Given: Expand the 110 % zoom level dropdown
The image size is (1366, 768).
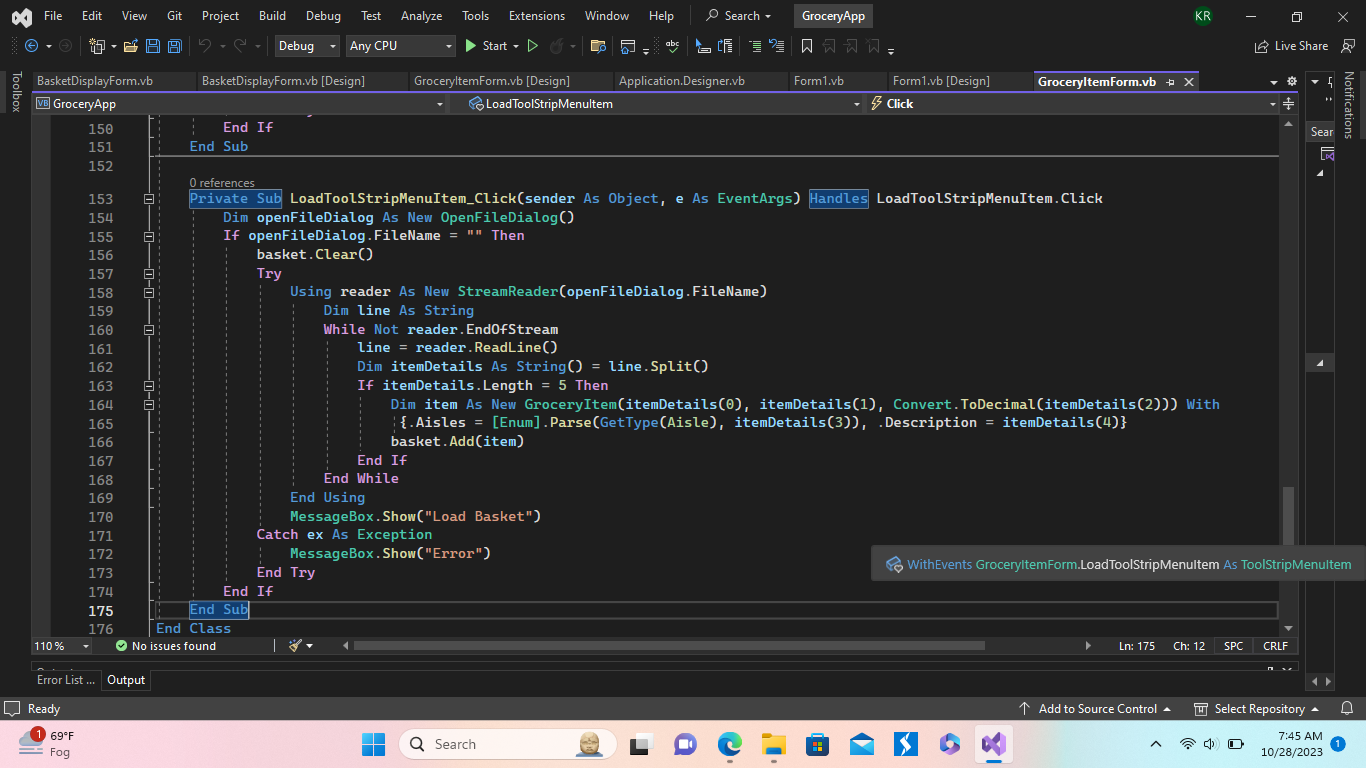Looking at the screenshot, I should (x=85, y=646).
